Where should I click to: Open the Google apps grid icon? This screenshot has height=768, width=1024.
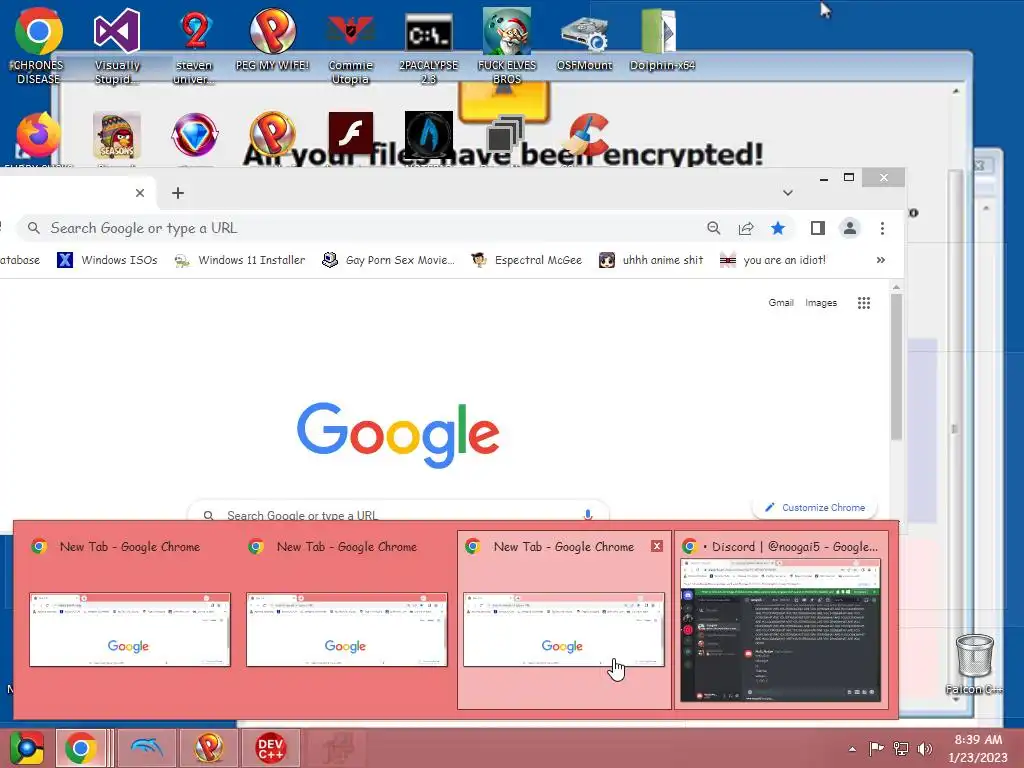click(x=864, y=303)
